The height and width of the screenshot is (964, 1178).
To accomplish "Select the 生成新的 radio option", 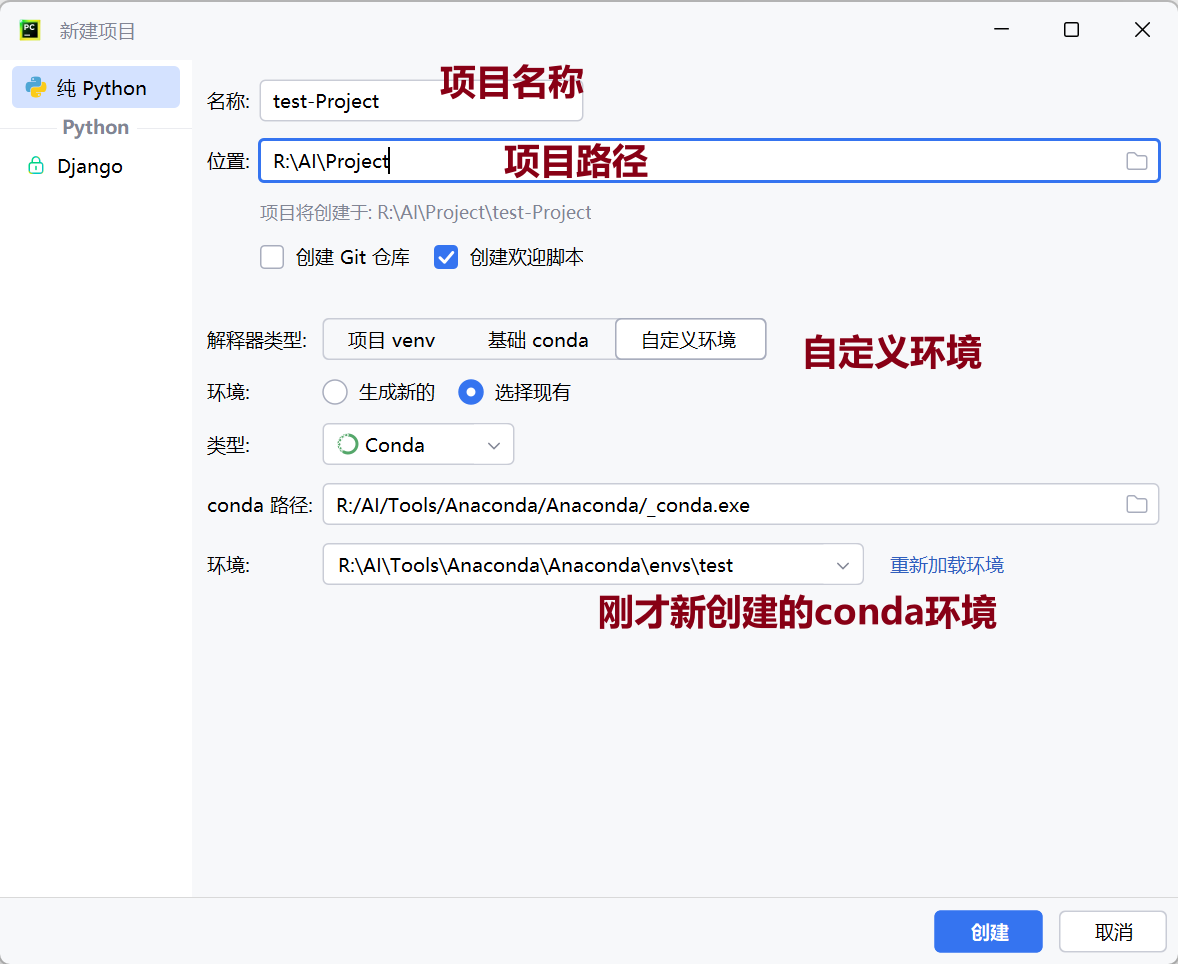I will 335,392.
